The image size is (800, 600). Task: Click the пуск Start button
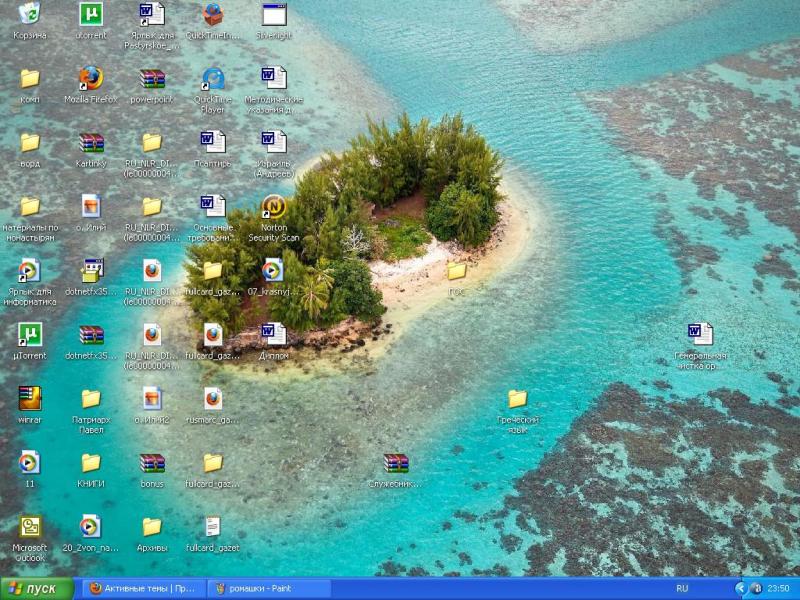tap(38, 588)
